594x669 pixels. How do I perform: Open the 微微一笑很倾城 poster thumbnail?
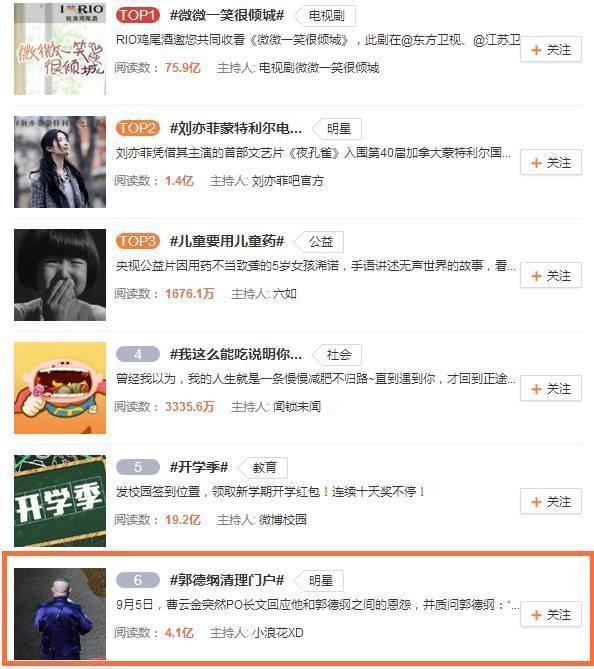[60, 49]
